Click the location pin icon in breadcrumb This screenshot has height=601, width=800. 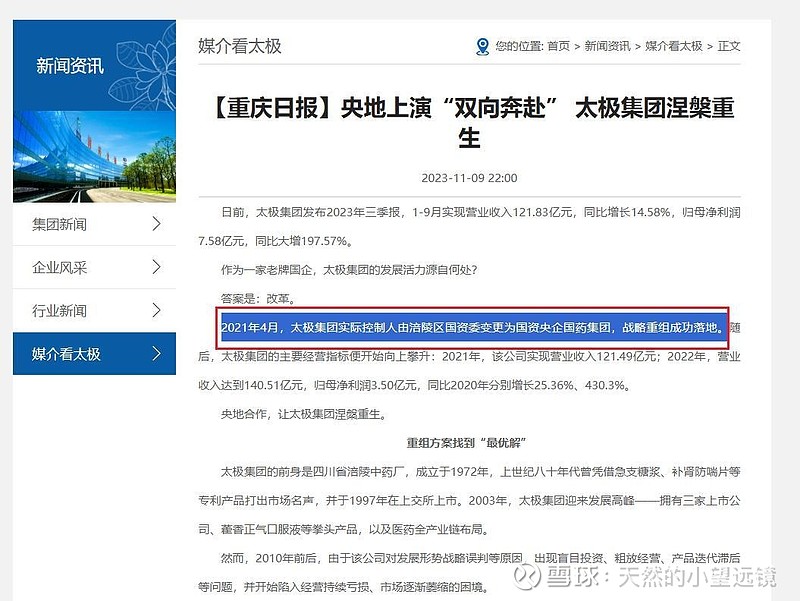[482, 46]
